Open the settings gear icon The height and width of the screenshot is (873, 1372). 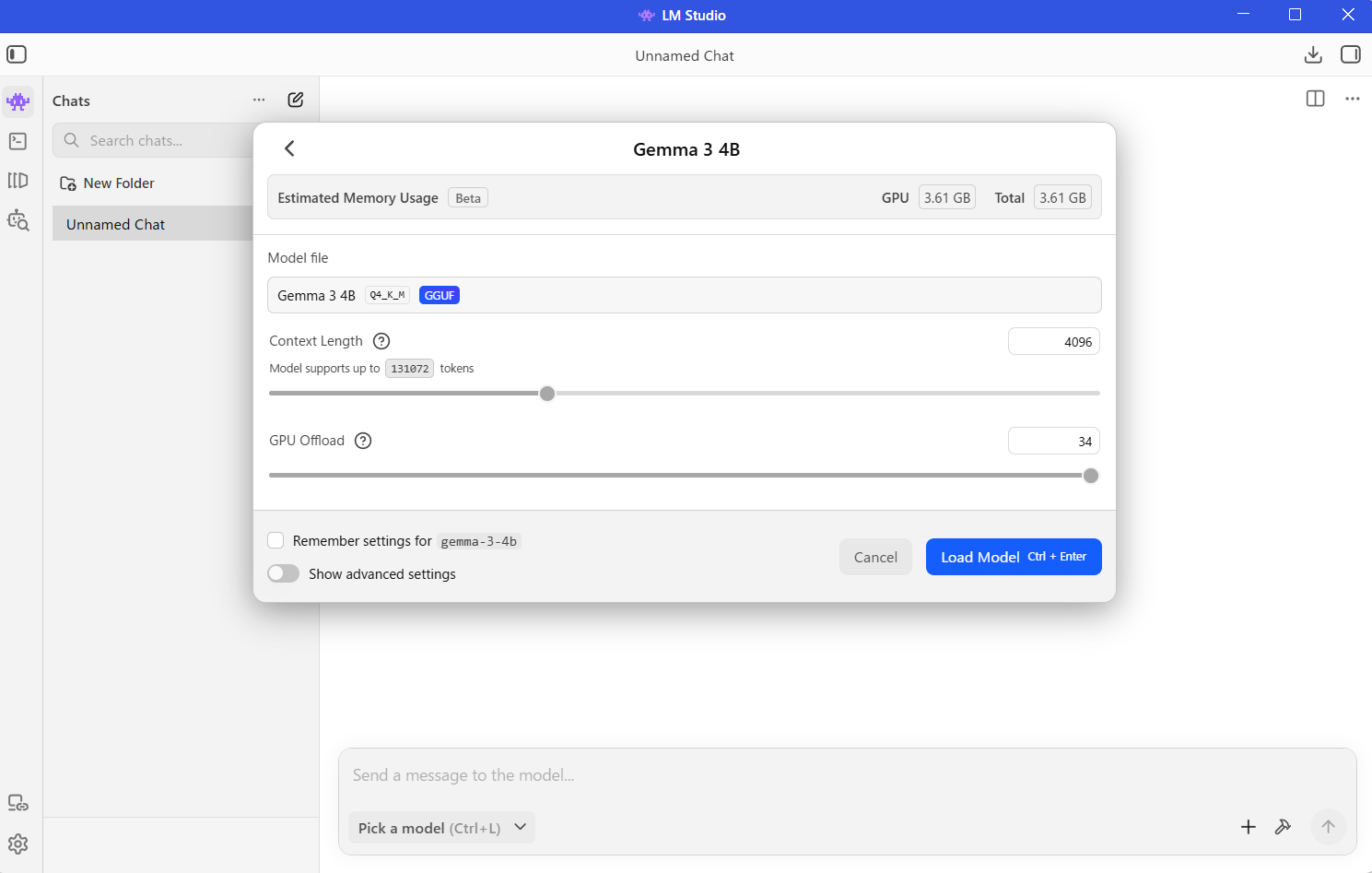click(x=18, y=844)
